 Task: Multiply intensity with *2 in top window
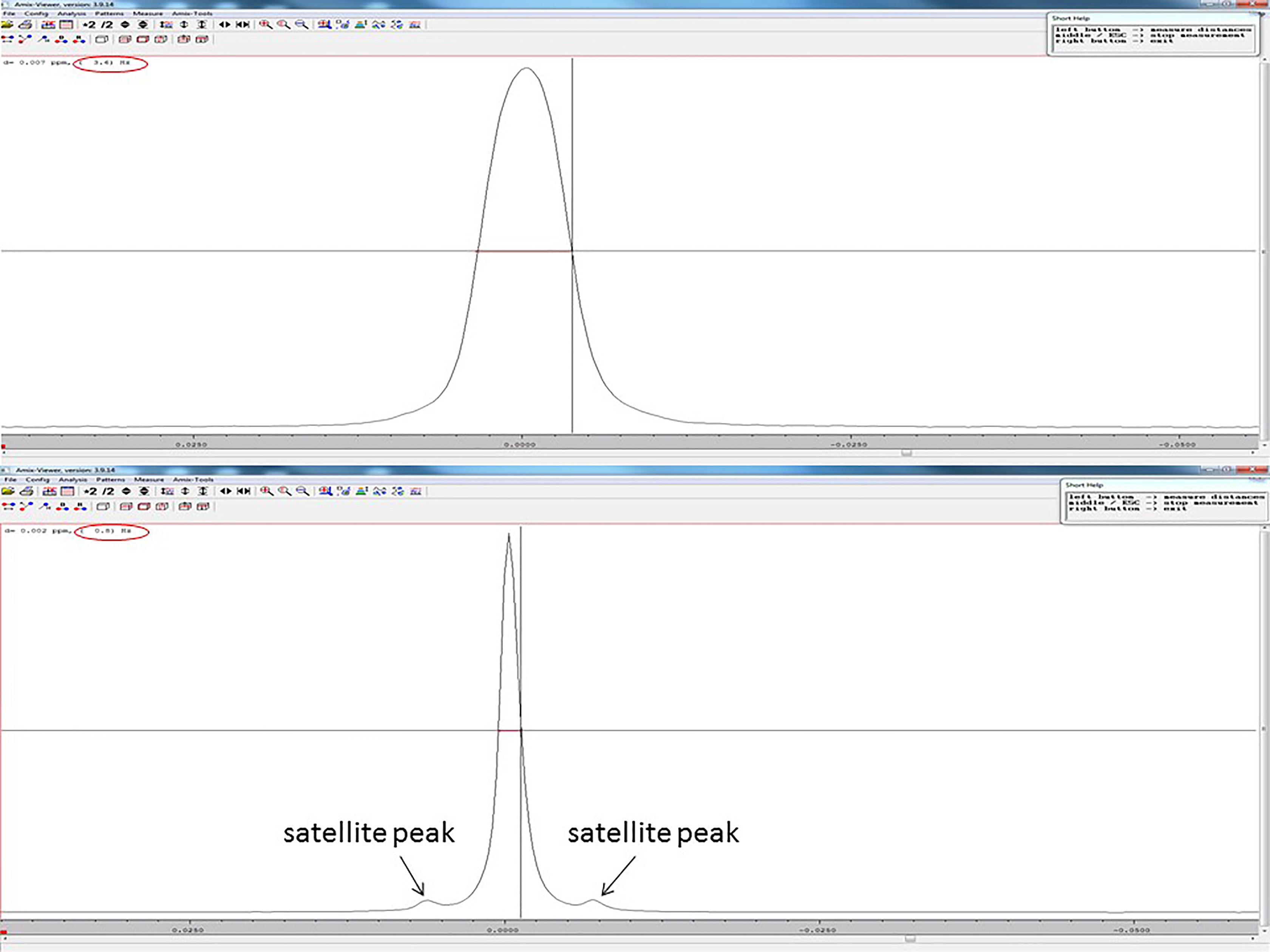89,25
